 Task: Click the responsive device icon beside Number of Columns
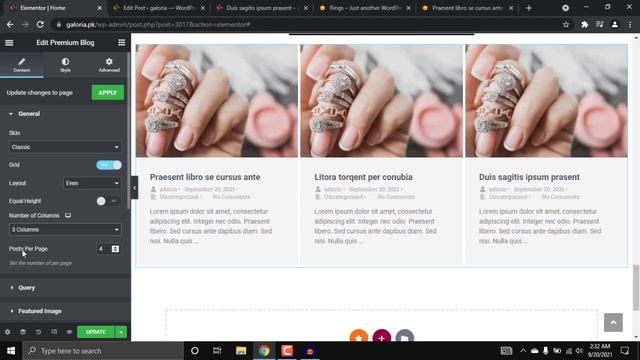(68, 216)
